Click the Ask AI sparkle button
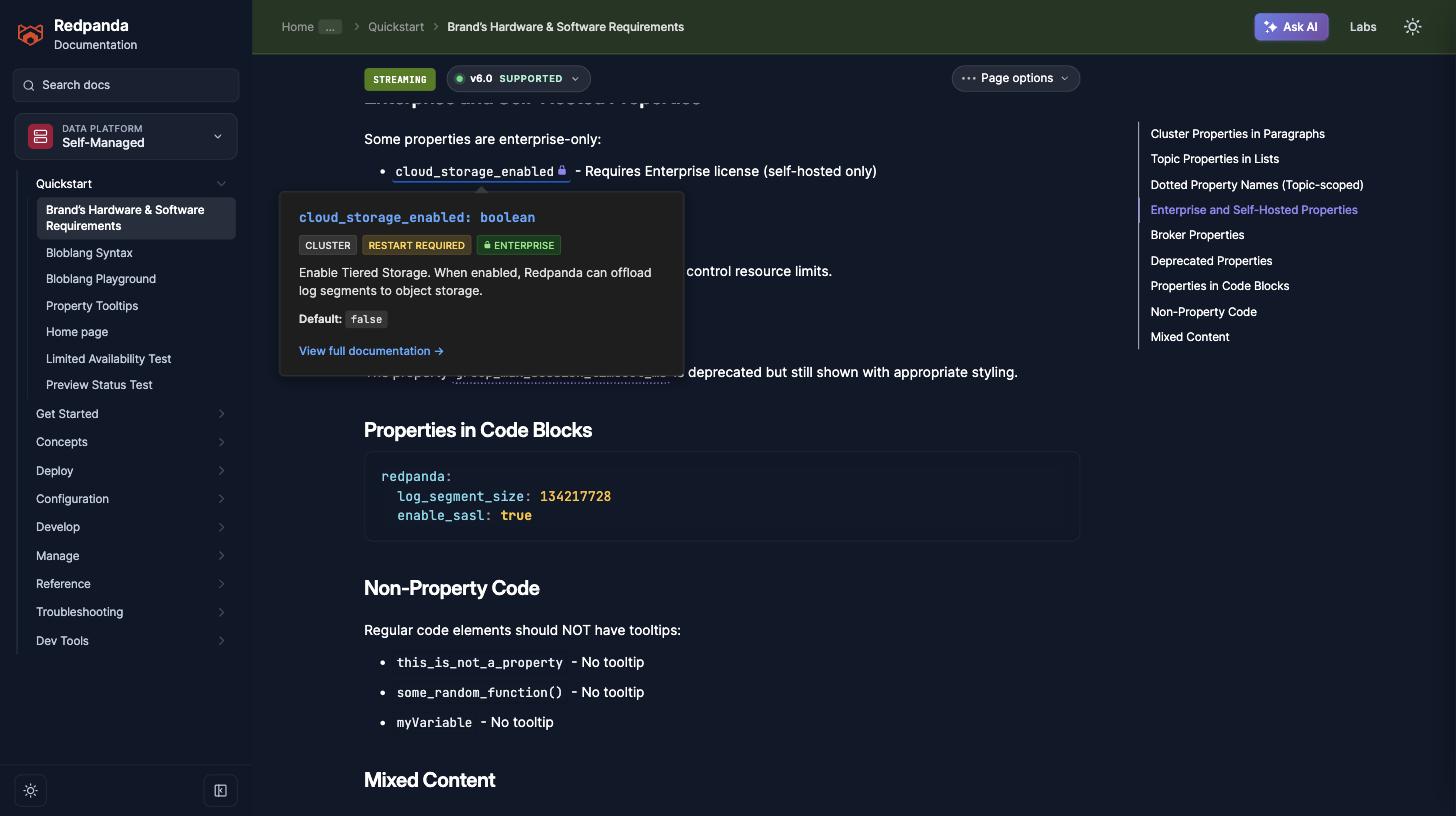This screenshot has width=1456, height=816. point(1291,27)
